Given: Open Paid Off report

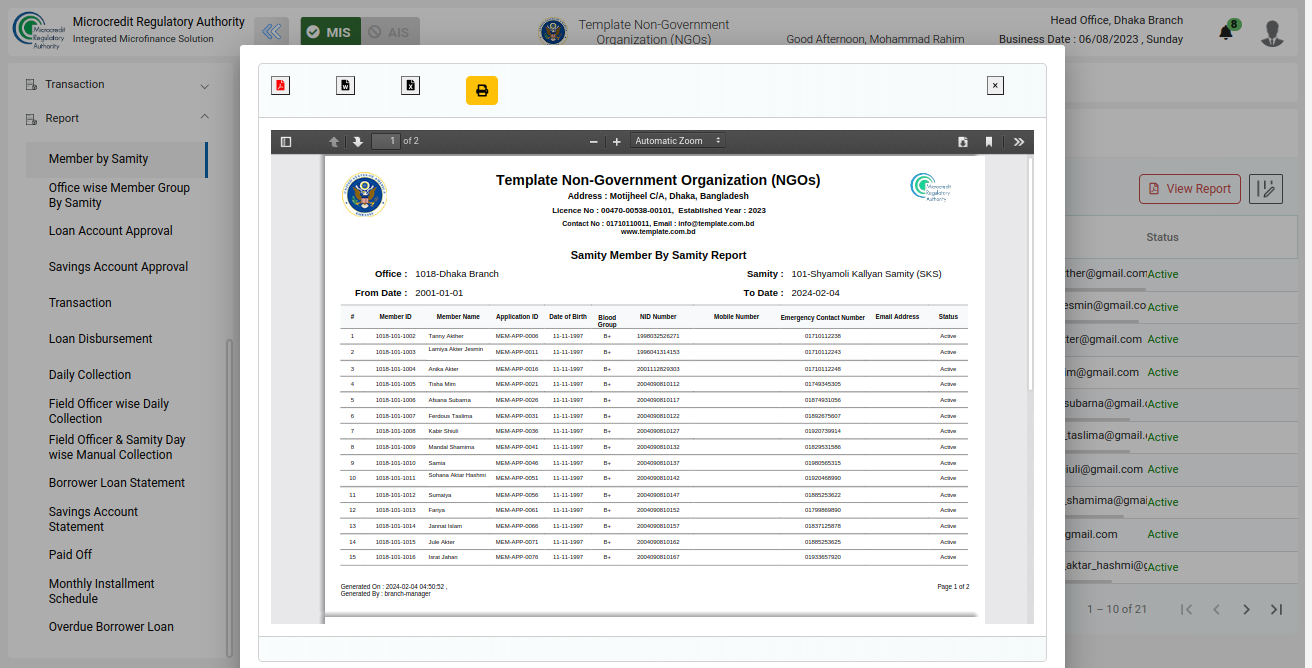Looking at the screenshot, I should click(x=70, y=555).
